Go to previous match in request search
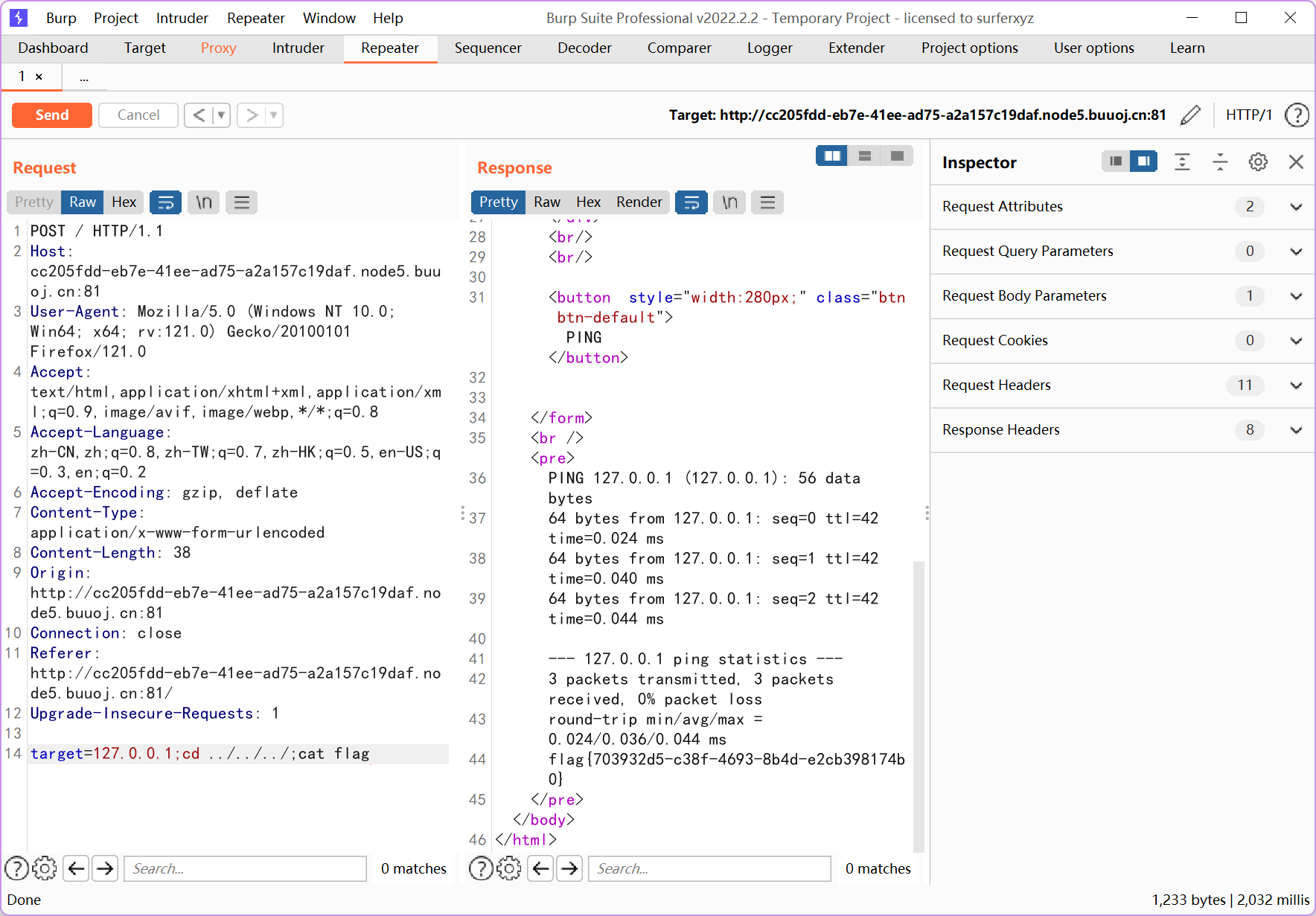This screenshot has width=1316, height=916. click(x=76, y=868)
